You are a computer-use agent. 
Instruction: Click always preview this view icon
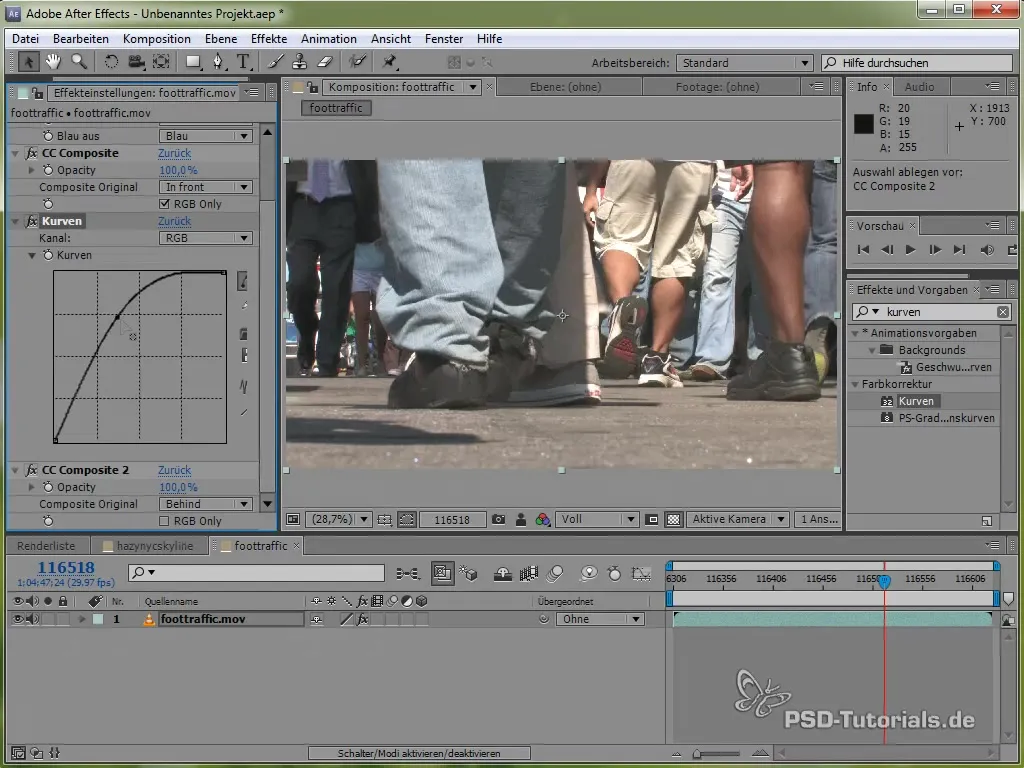293,520
